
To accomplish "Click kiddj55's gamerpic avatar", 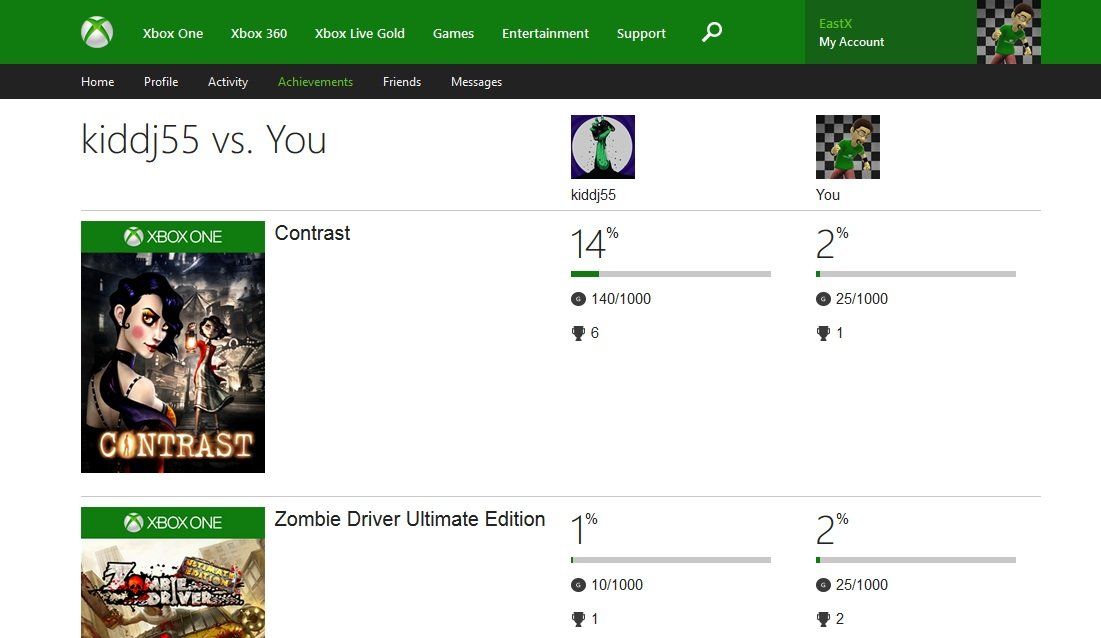I will [x=602, y=146].
